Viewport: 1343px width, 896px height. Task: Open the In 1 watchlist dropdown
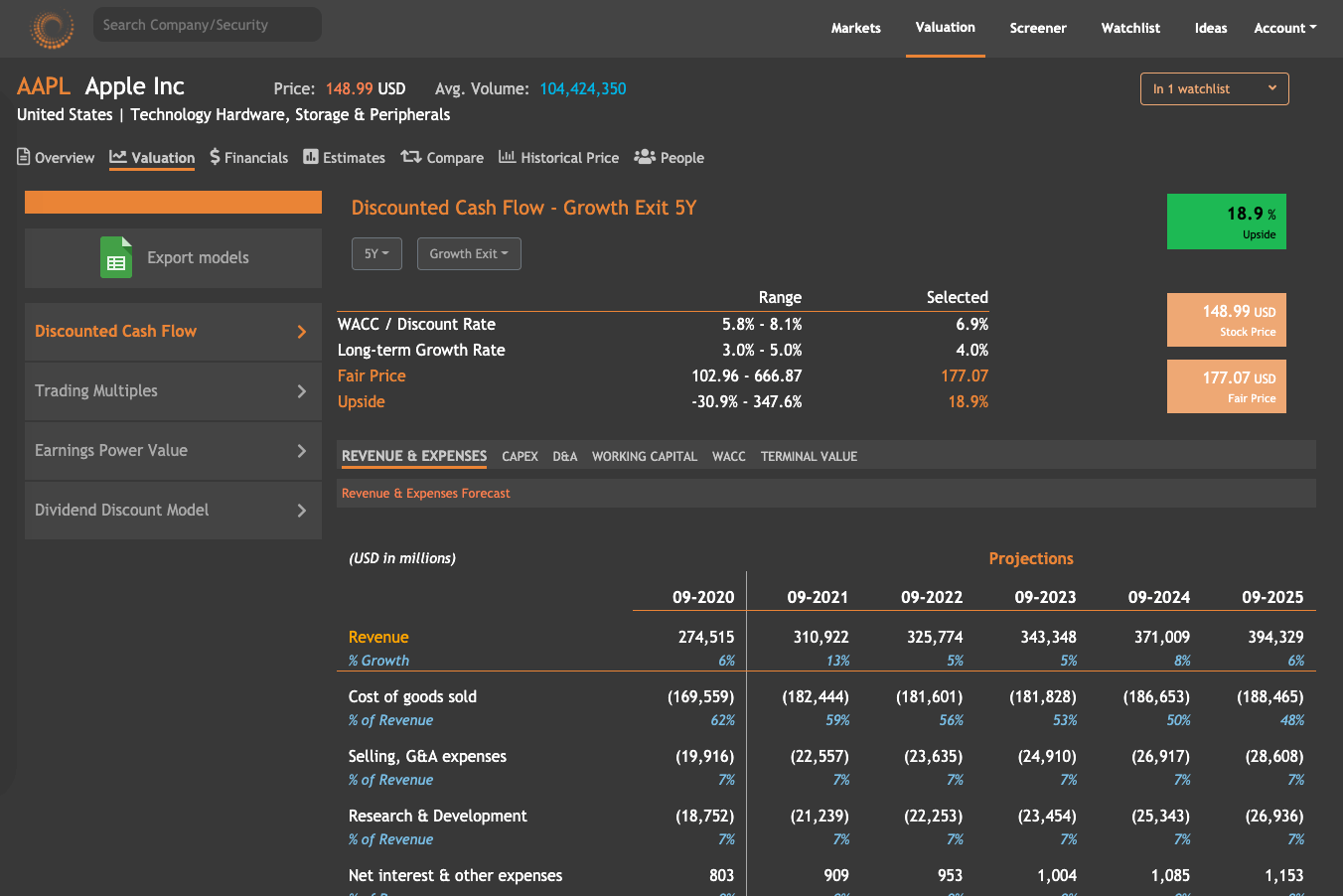pos(1214,88)
